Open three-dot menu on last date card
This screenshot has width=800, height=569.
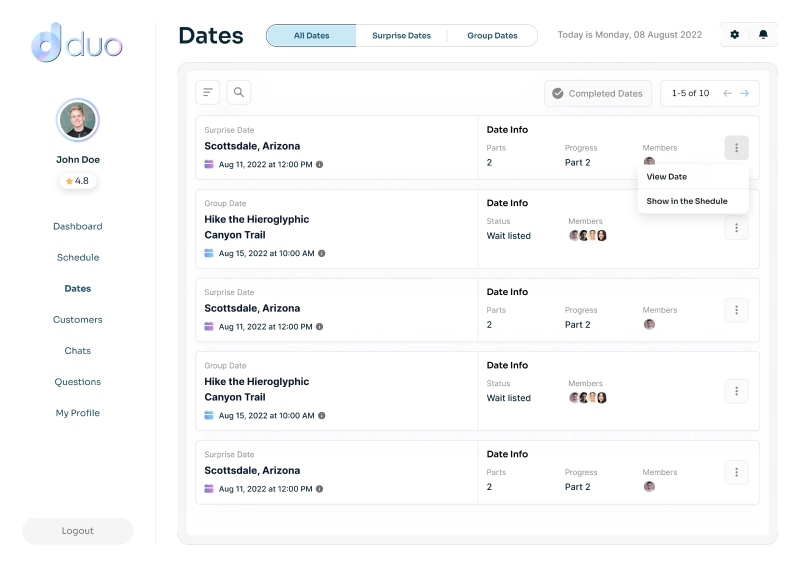tap(736, 472)
